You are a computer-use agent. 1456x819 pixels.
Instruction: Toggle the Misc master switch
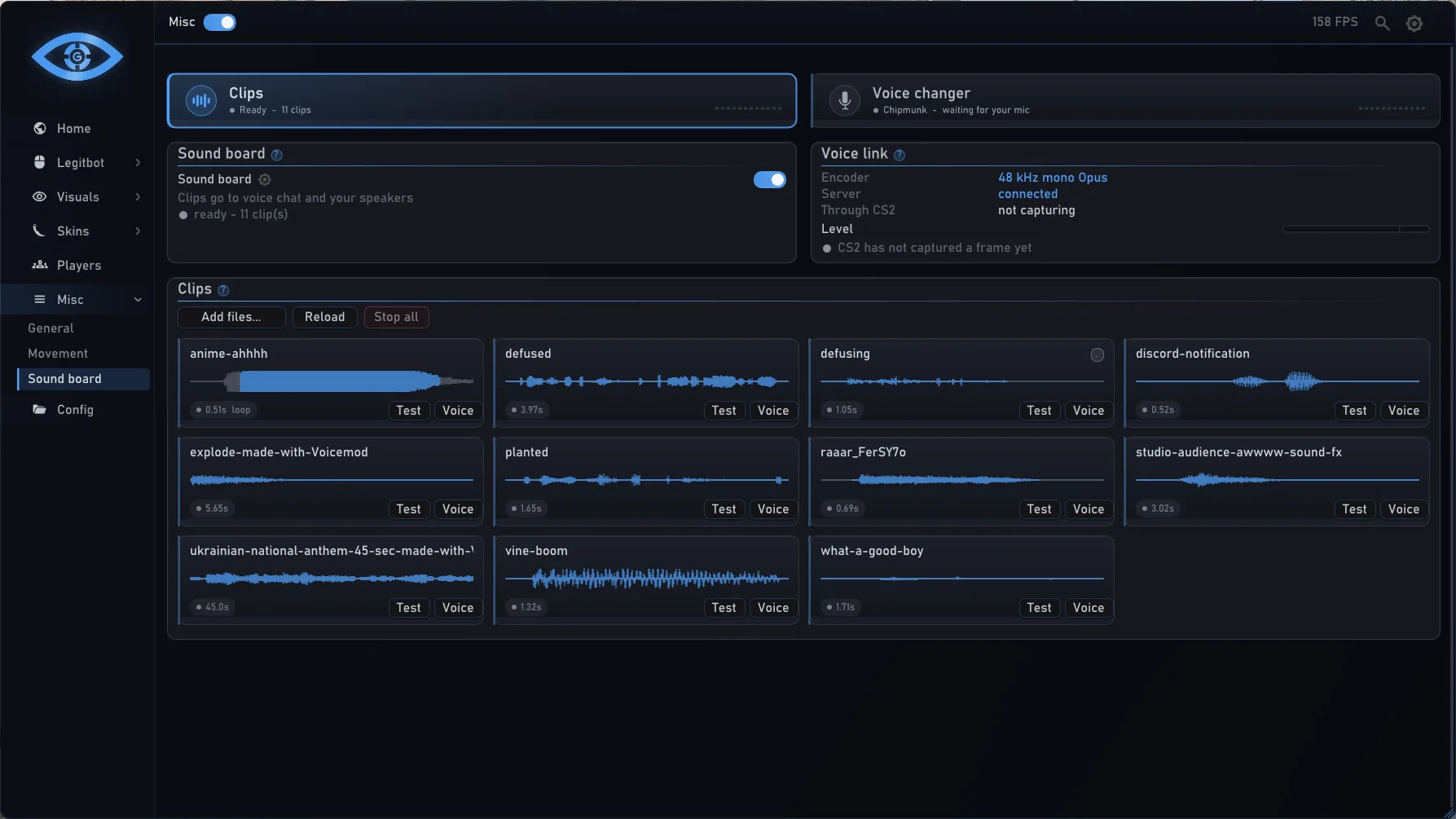220,22
